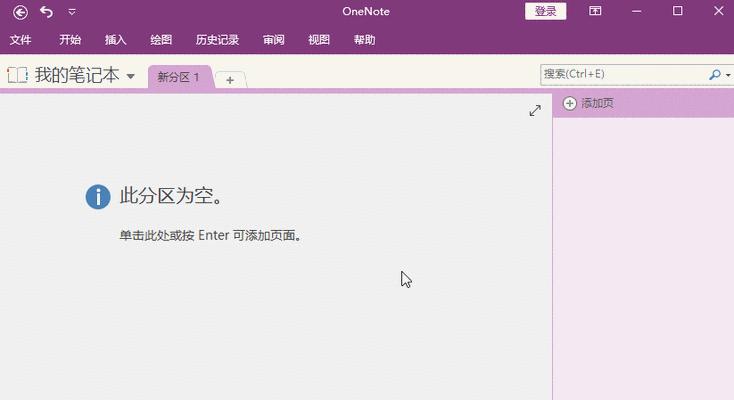This screenshot has height=400, width=734.
Task: Add a new section with plus tab
Action: click(230, 80)
